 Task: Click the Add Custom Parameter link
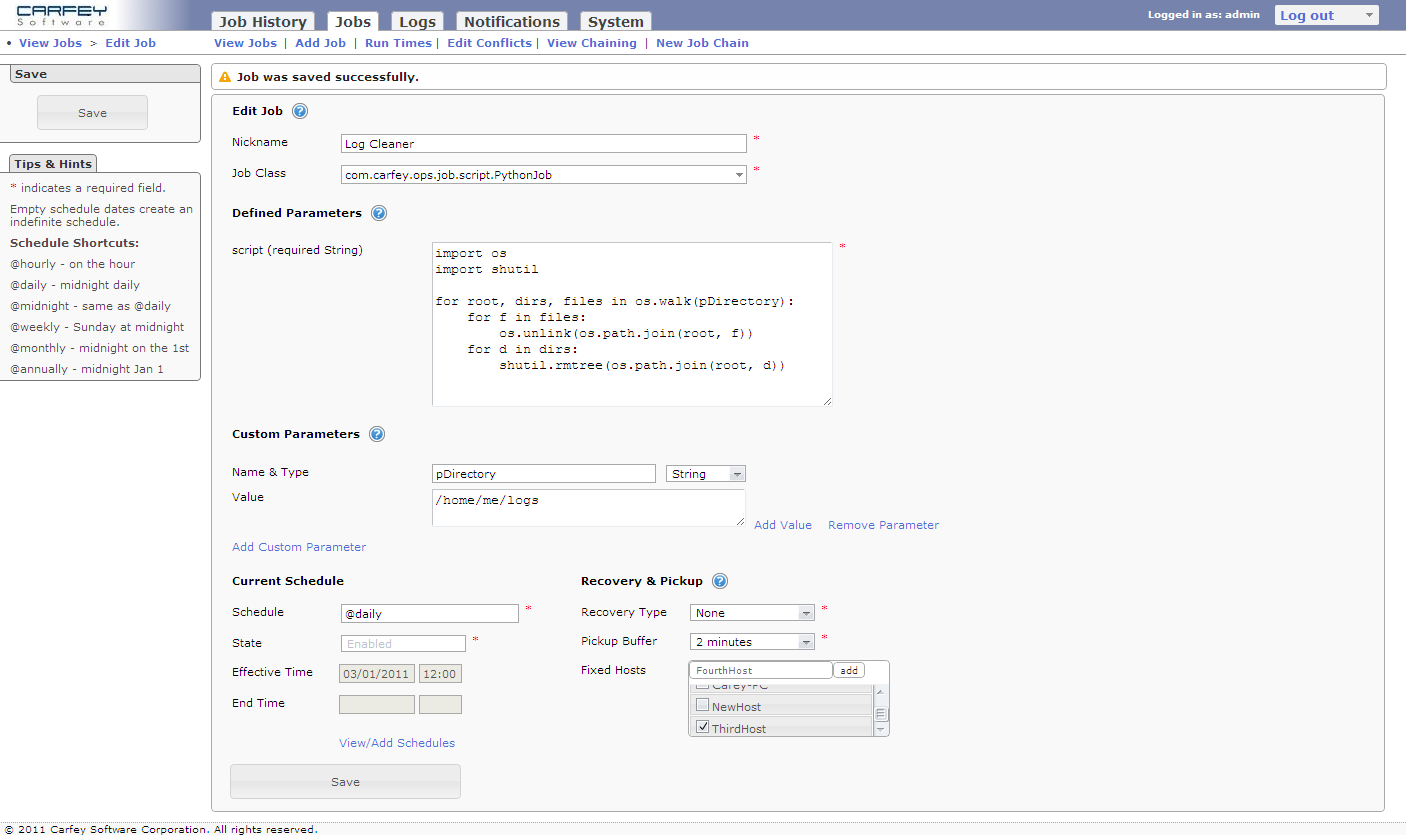[299, 547]
